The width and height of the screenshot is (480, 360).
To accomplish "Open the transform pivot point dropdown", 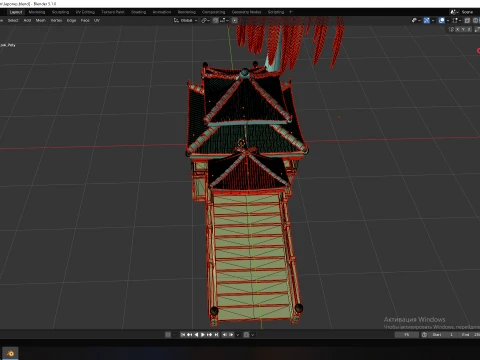I will (x=205, y=20).
